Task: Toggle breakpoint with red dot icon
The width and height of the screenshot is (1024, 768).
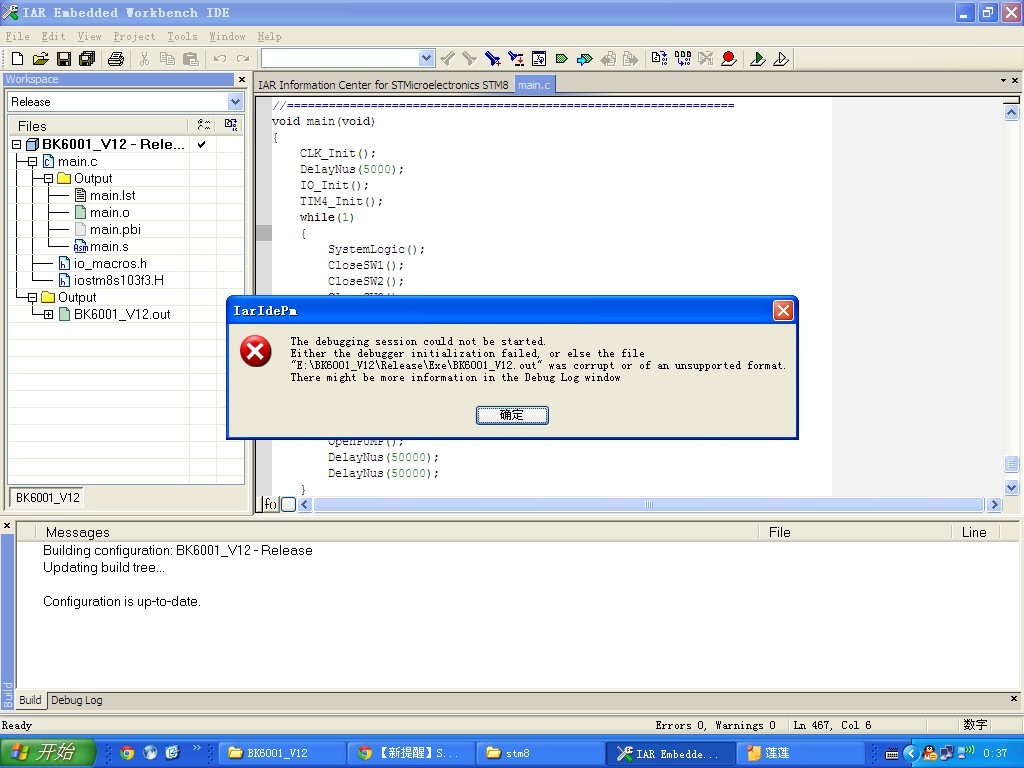Action: tap(729, 59)
